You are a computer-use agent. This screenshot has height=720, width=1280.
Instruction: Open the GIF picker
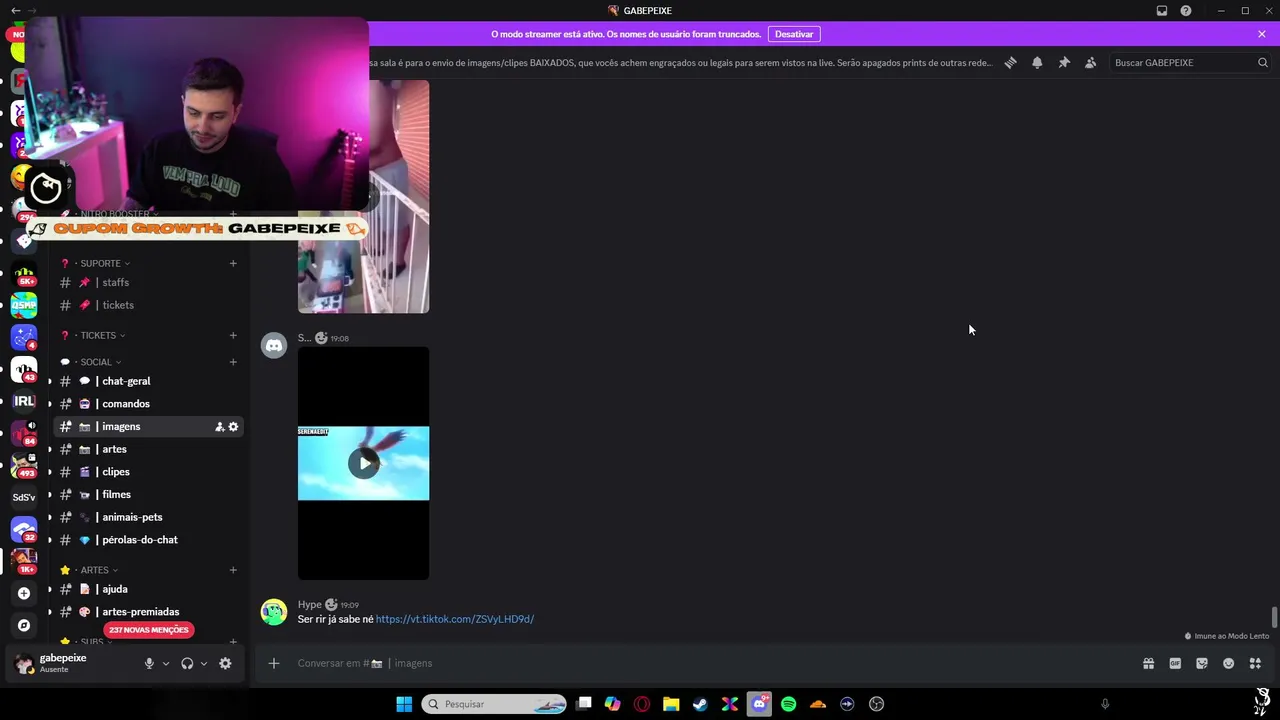[1175, 663]
